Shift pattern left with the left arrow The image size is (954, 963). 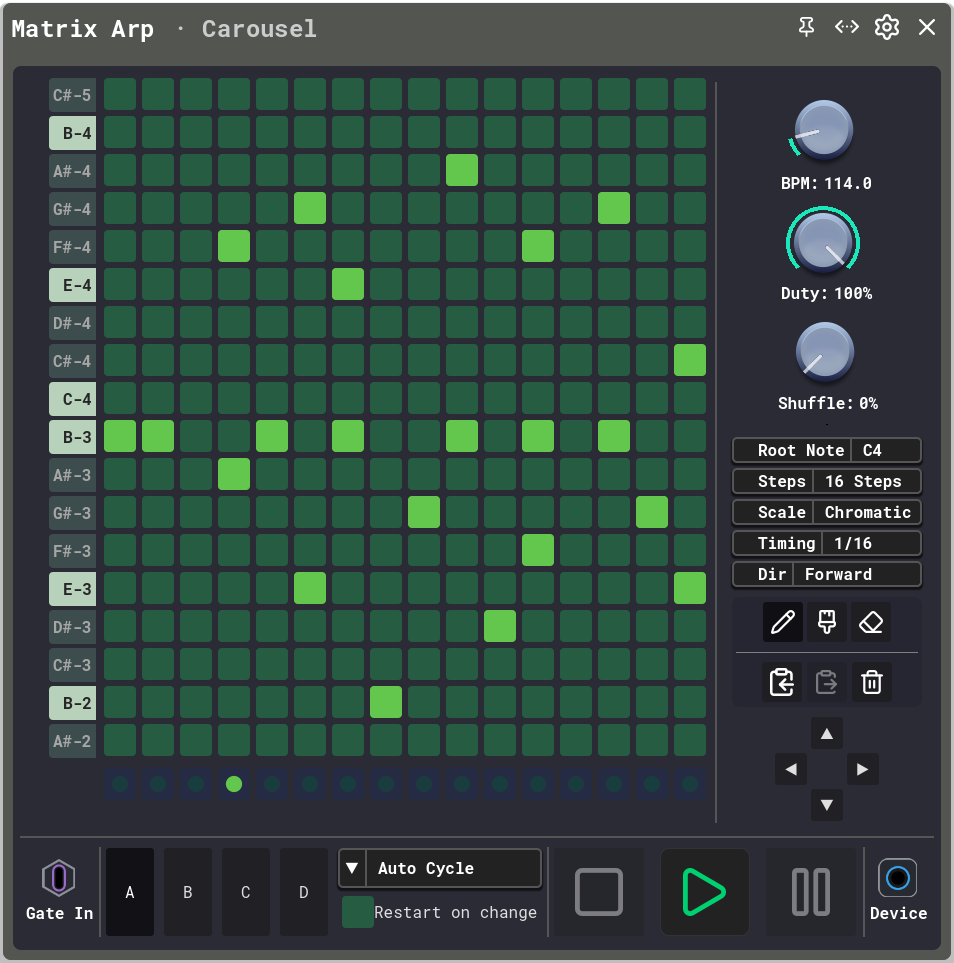click(791, 769)
